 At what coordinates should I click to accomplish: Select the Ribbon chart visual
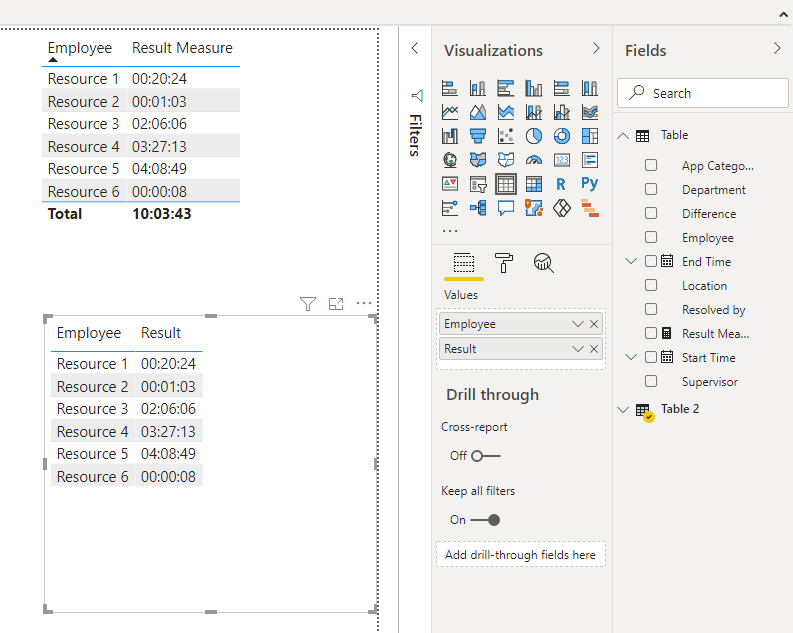click(590, 112)
